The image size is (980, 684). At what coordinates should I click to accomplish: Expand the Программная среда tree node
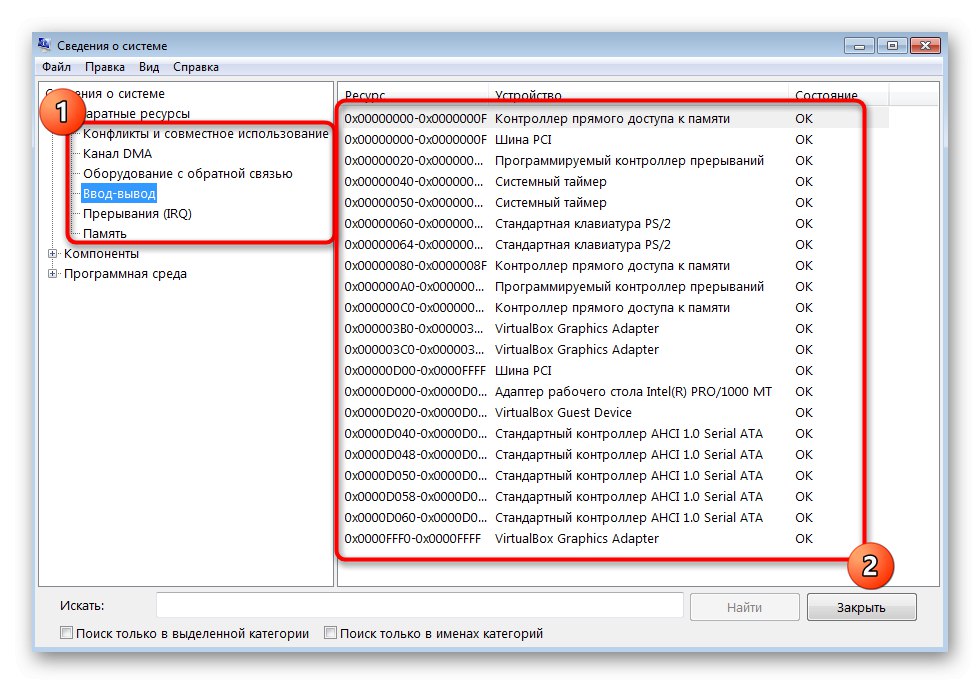[52, 274]
